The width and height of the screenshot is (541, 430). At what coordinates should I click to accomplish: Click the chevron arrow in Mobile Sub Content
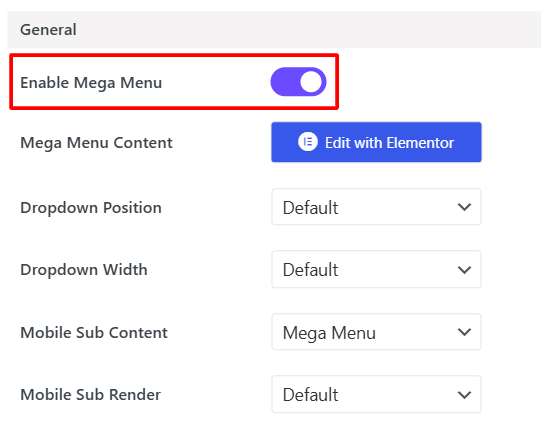(464, 332)
